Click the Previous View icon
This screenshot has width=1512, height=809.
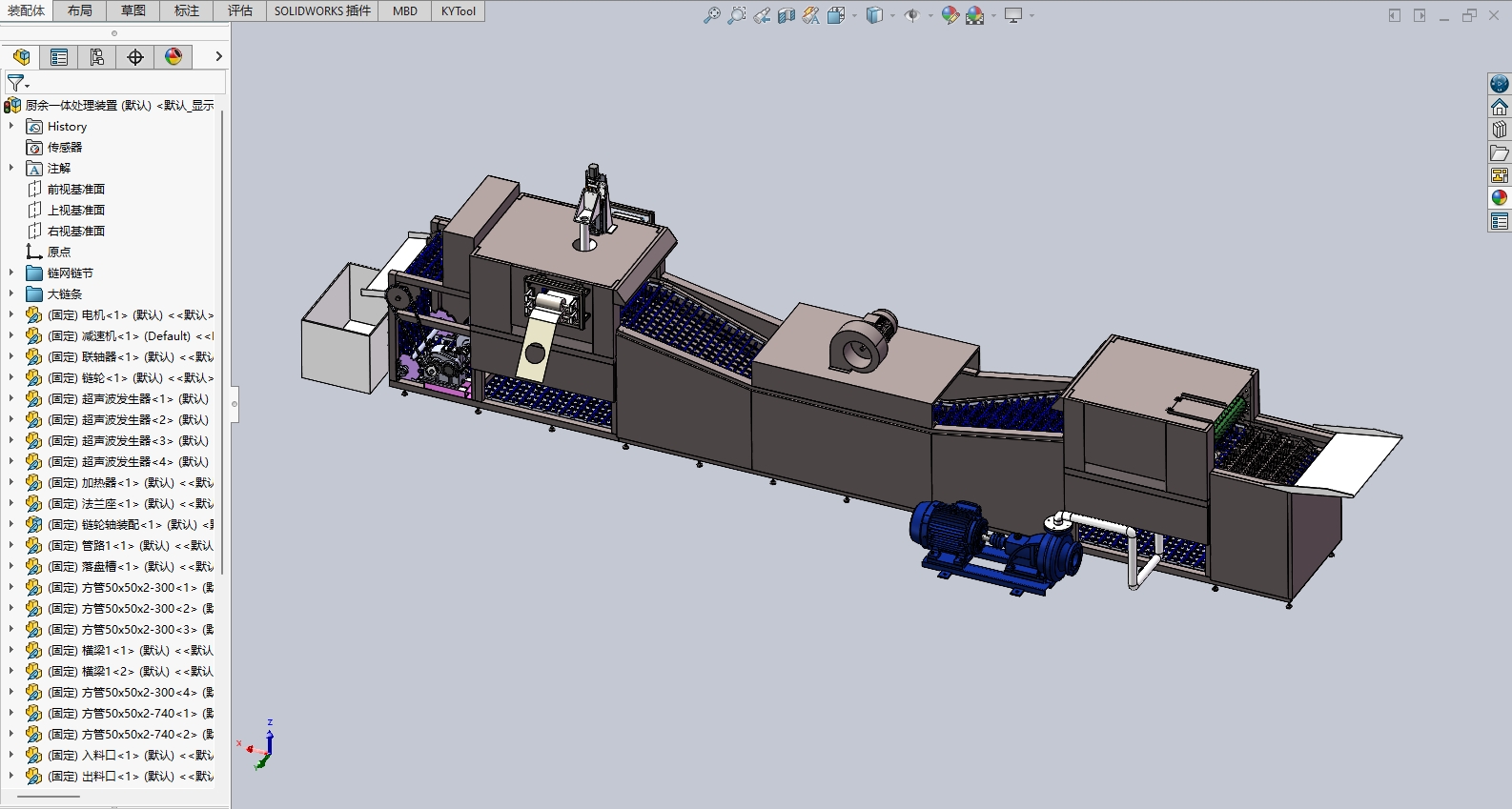coord(761,15)
